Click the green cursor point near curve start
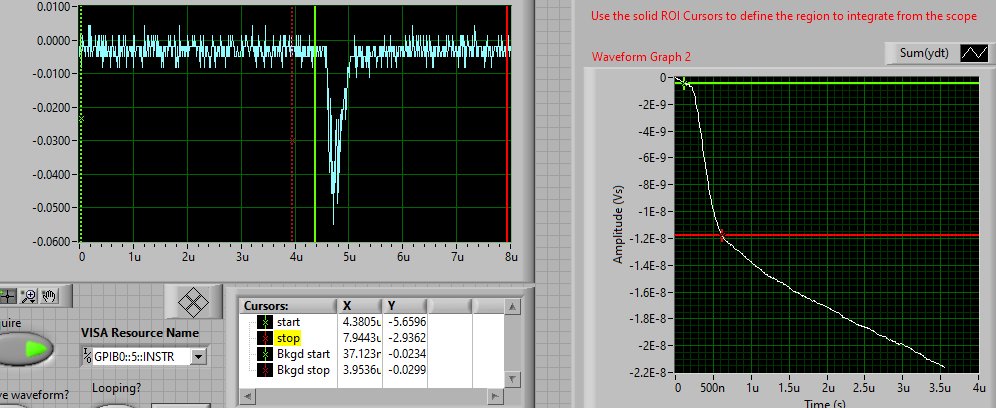 pos(683,83)
